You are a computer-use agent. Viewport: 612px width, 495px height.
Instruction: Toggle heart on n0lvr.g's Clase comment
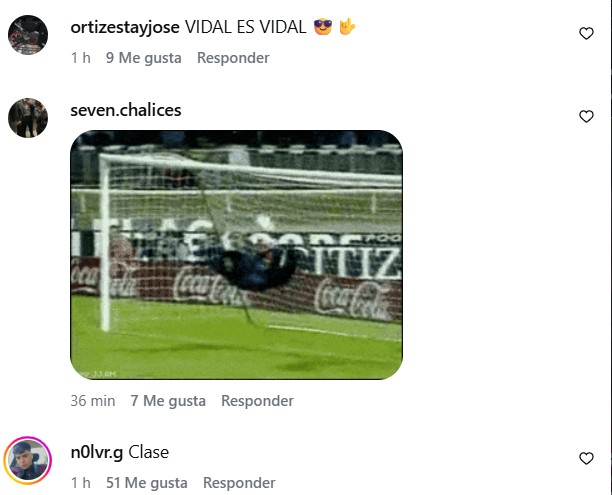coord(586,458)
